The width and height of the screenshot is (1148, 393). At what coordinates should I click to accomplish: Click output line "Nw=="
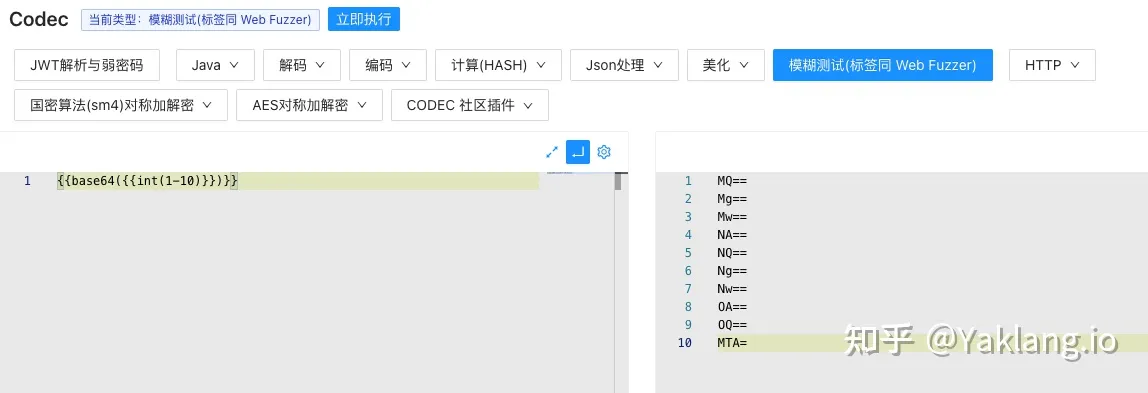click(732, 288)
